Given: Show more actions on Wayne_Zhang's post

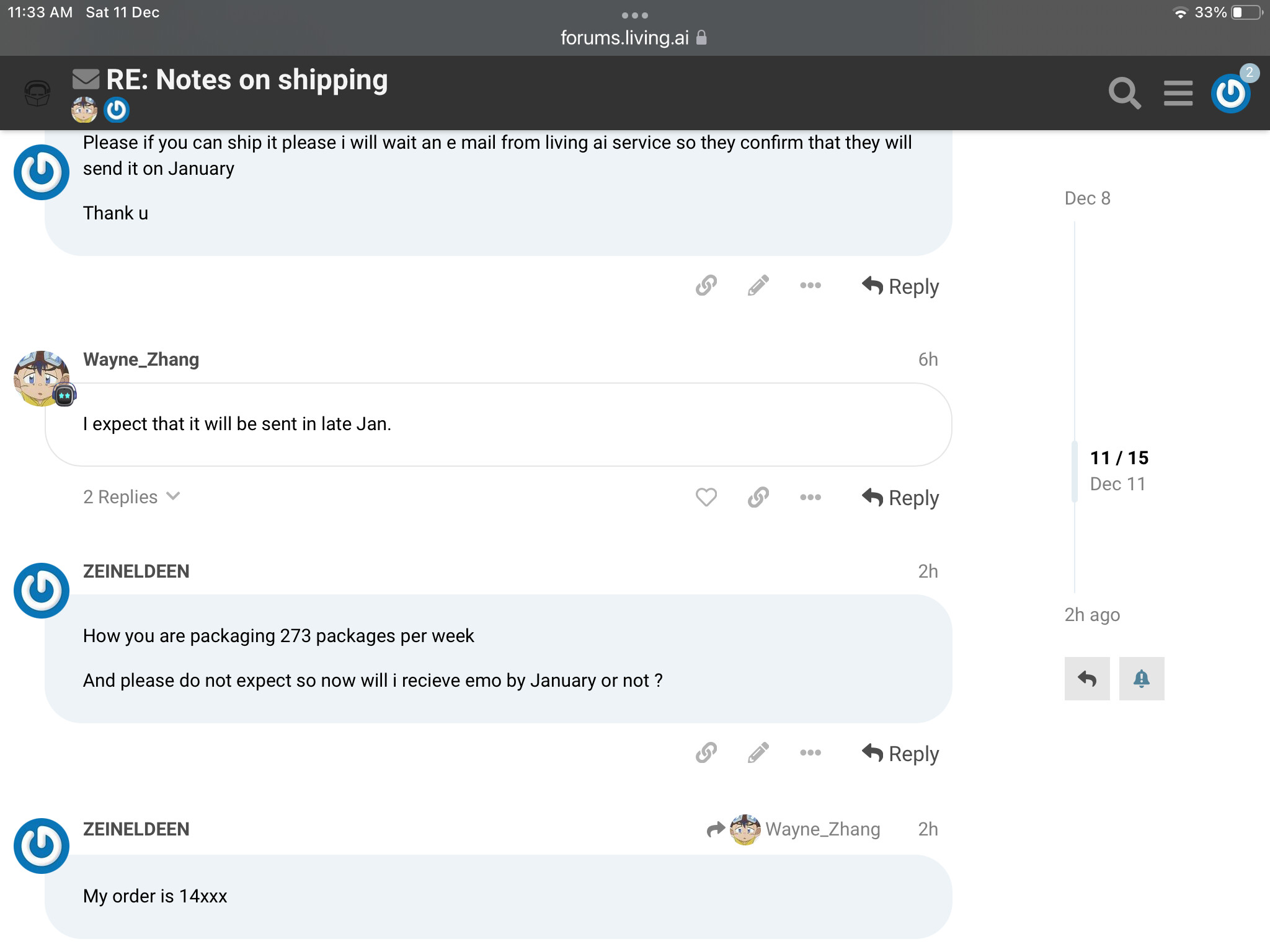Looking at the screenshot, I should point(810,497).
